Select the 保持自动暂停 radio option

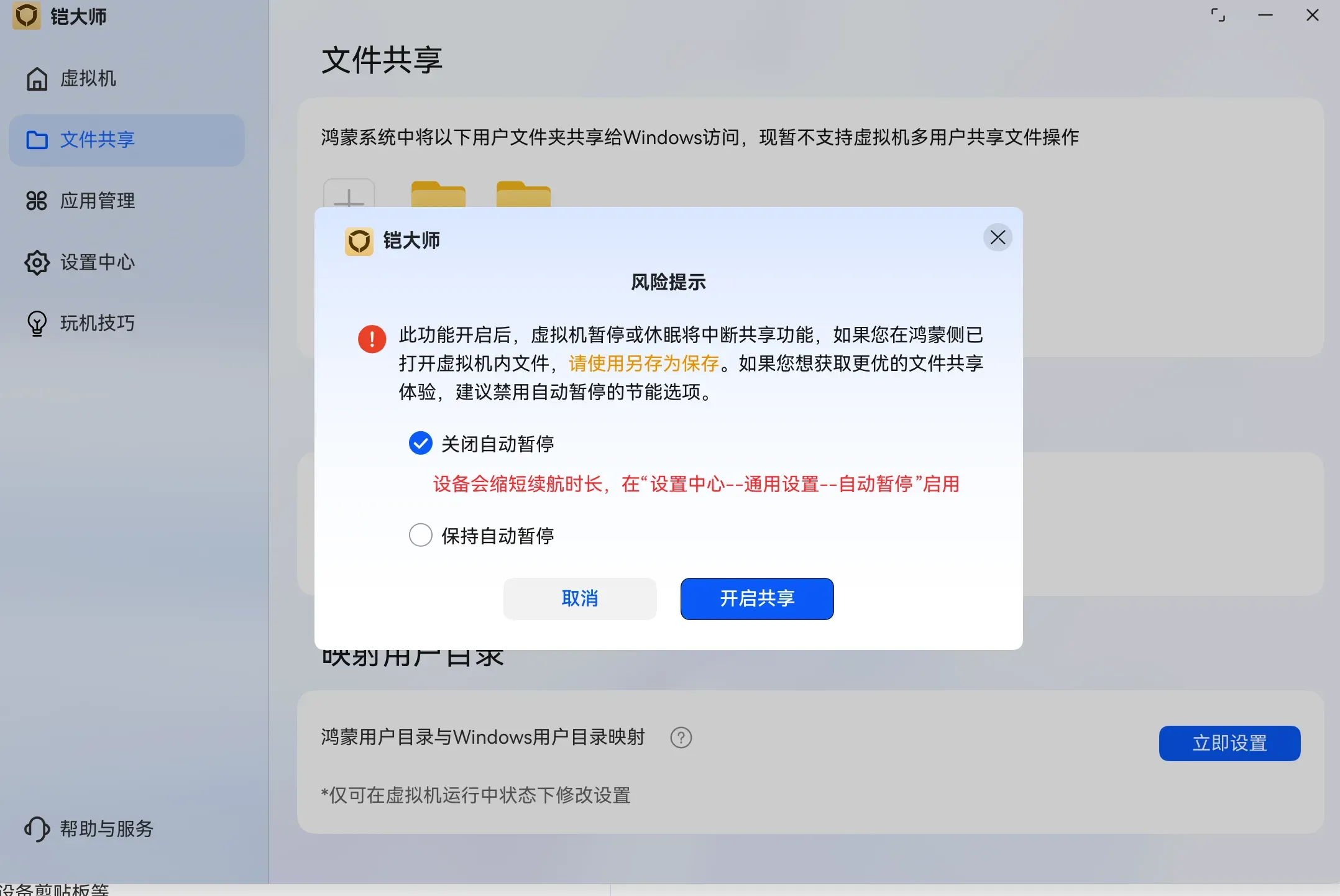[x=420, y=535]
